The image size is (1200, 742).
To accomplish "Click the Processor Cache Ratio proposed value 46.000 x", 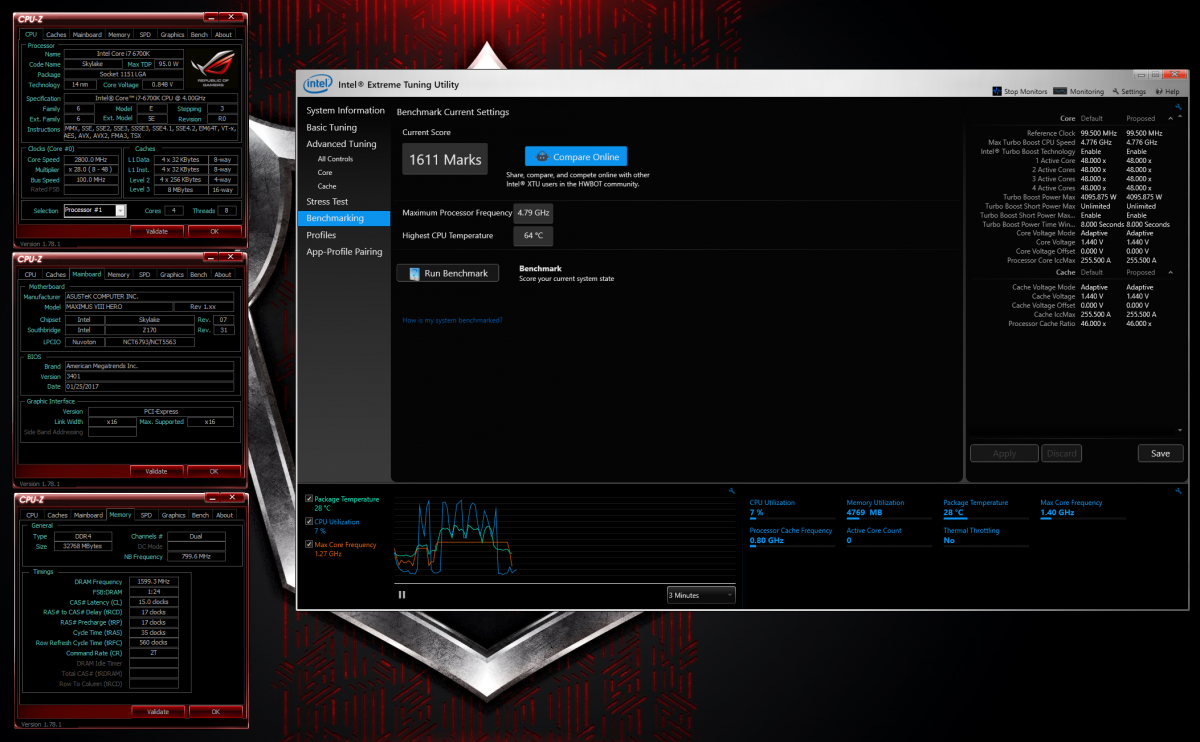I will coord(1140,324).
